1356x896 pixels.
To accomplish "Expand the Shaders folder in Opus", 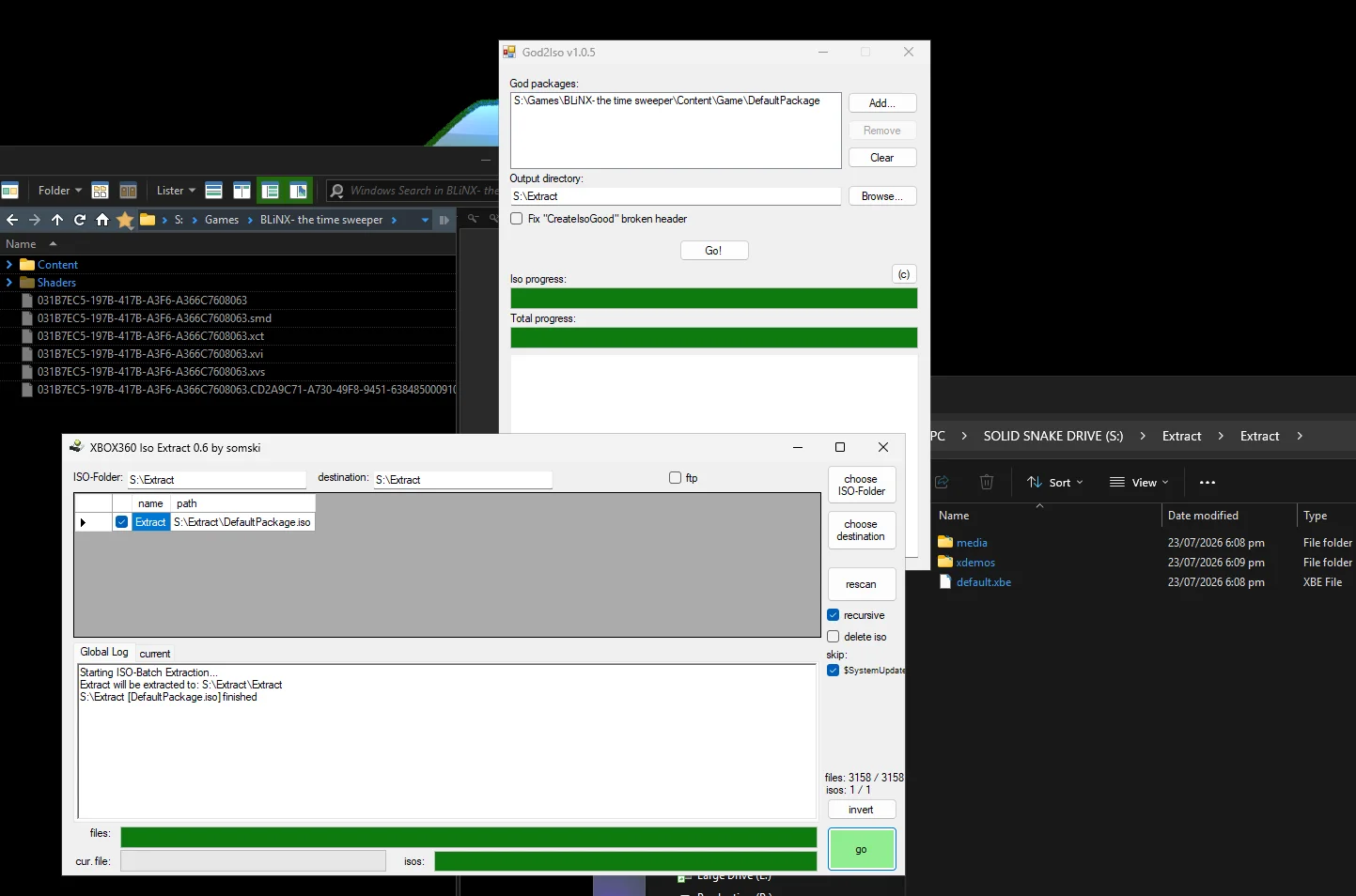I will (9, 283).
